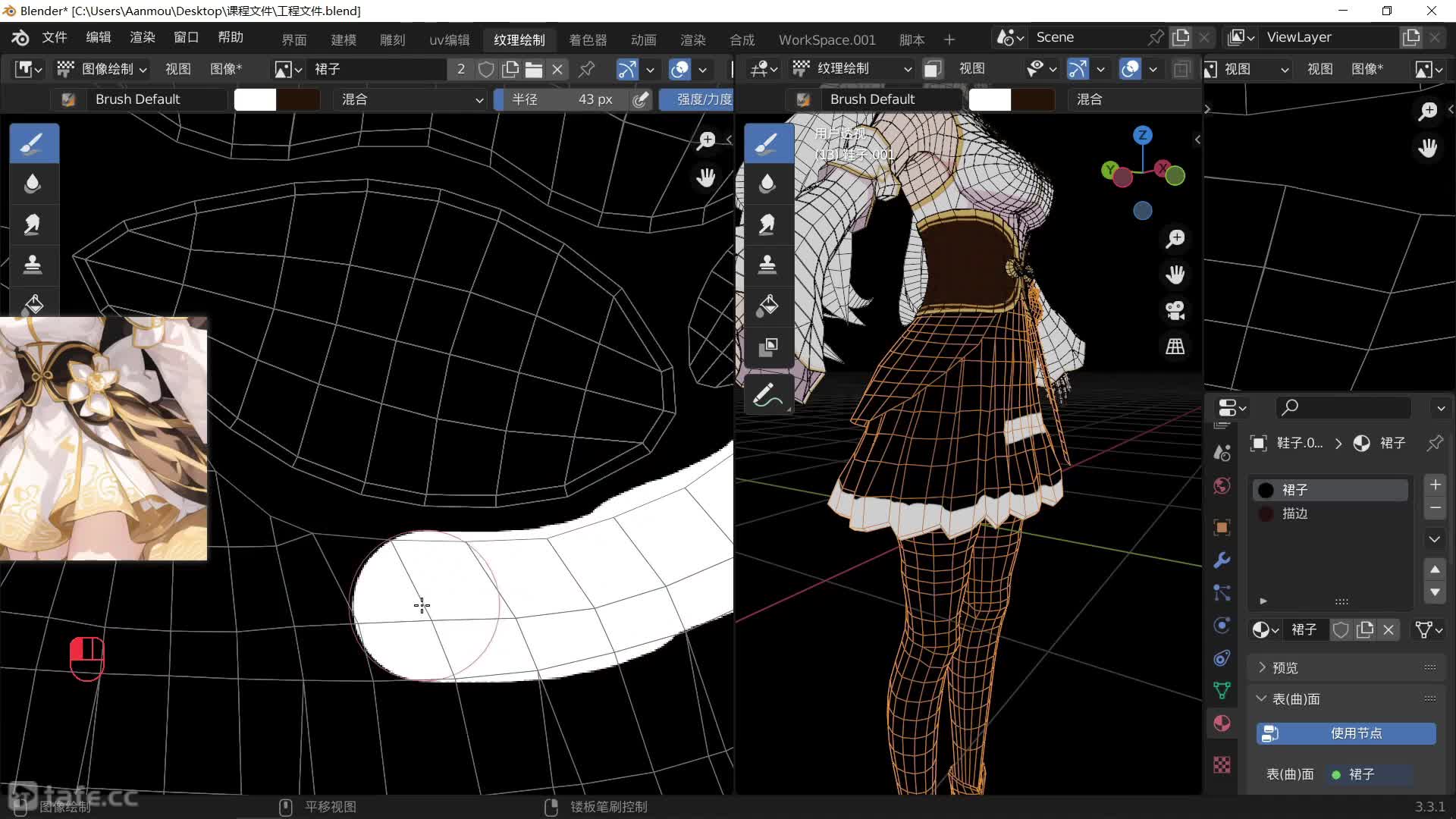1456x819 pixels.
Task: Open the Object properties orange square tab
Action: click(1222, 527)
